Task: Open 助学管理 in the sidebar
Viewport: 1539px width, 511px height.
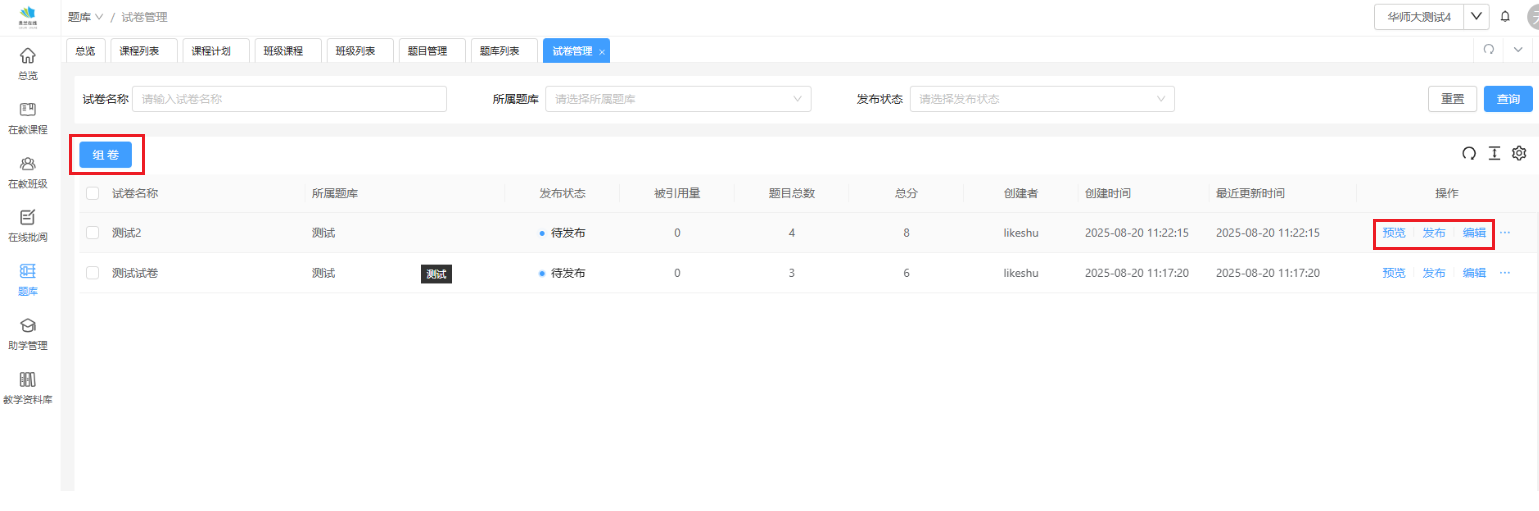Action: 28,332
